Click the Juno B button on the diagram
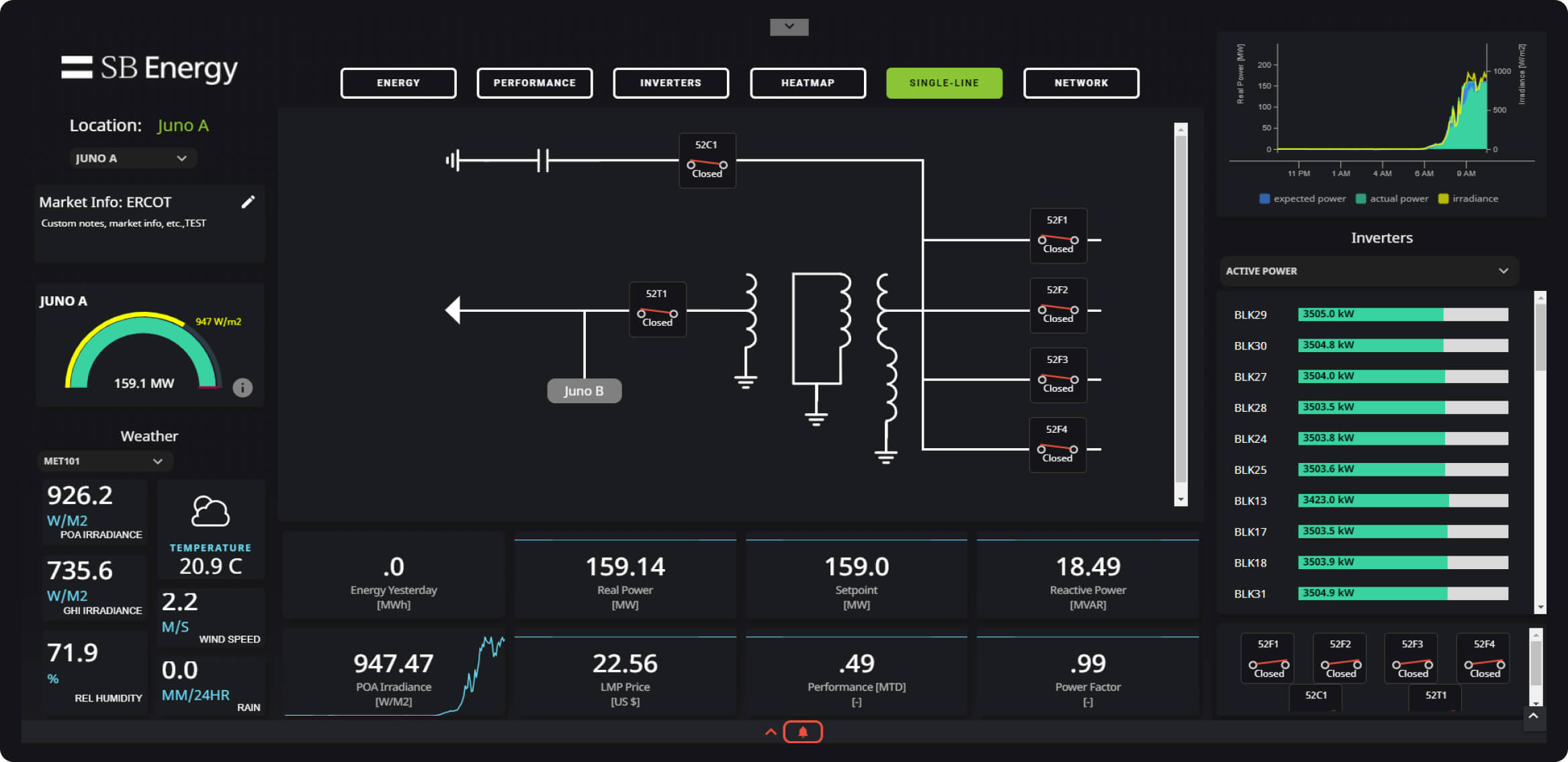The image size is (1568, 762). point(584,390)
